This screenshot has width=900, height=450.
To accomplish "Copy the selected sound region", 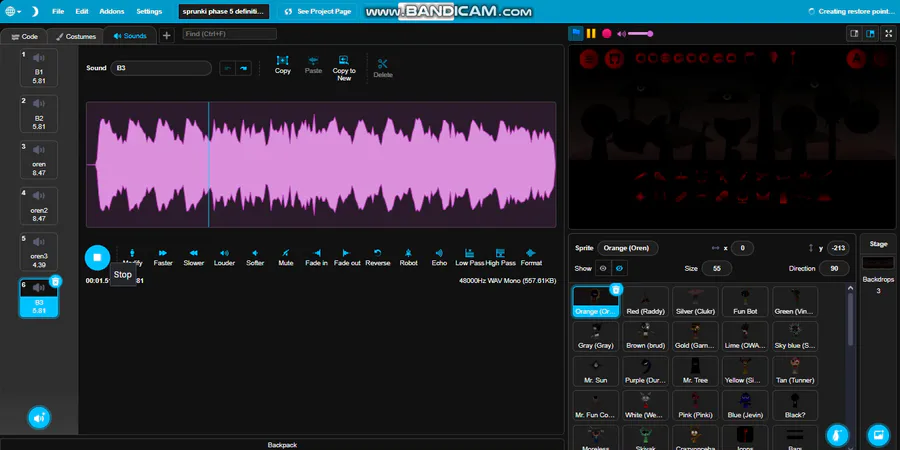I will 282,65.
